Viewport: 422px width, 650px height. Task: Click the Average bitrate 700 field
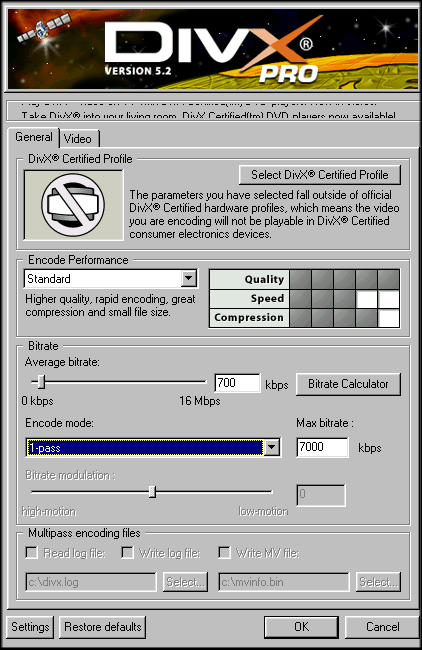click(x=238, y=383)
